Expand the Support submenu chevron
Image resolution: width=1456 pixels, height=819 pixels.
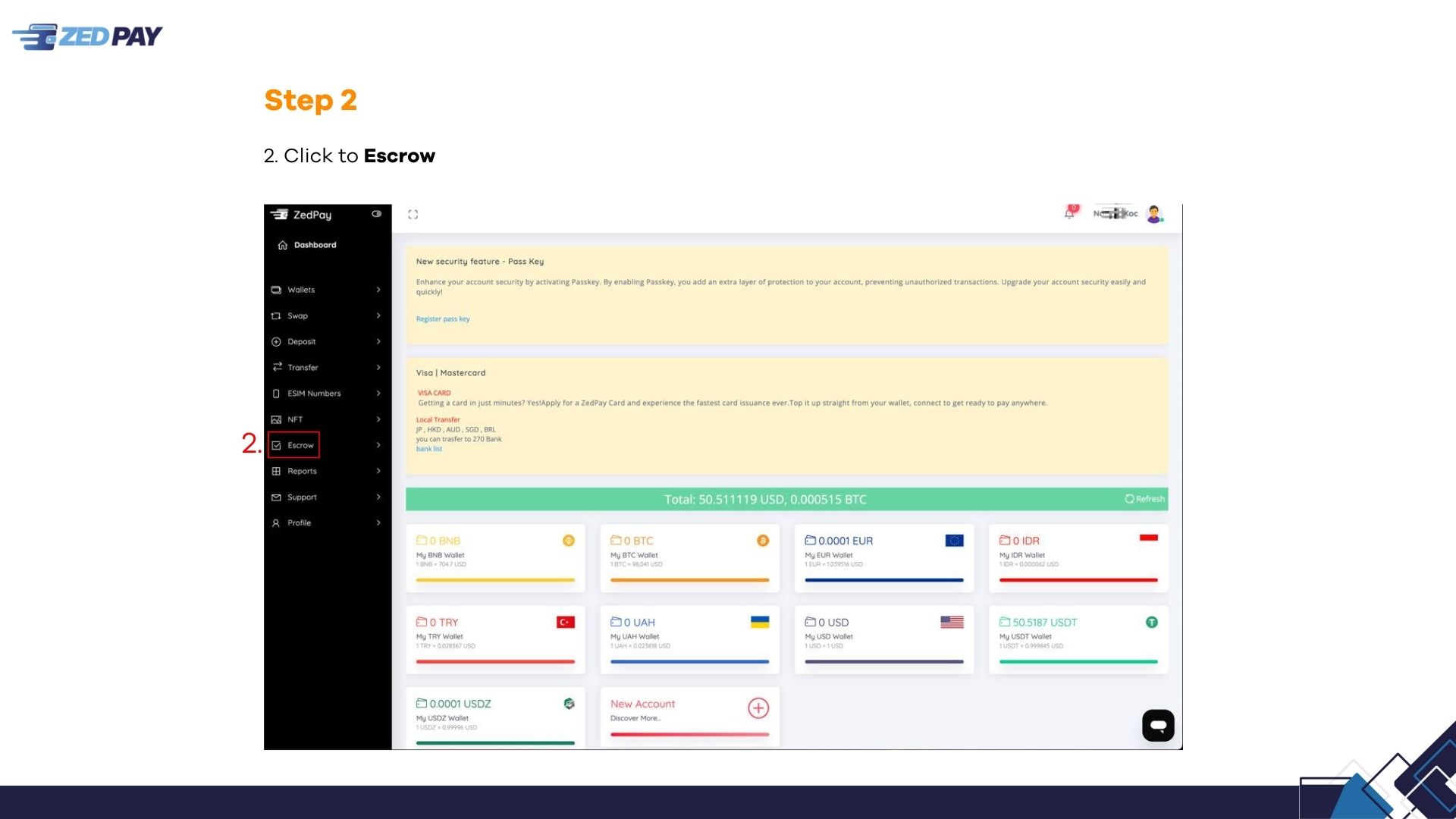378,497
